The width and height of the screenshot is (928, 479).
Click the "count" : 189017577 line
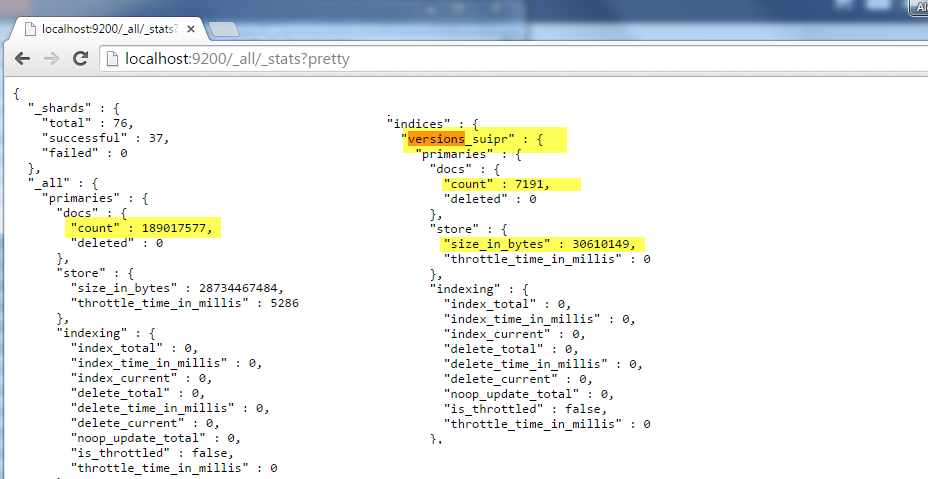pyautogui.click(x=141, y=228)
